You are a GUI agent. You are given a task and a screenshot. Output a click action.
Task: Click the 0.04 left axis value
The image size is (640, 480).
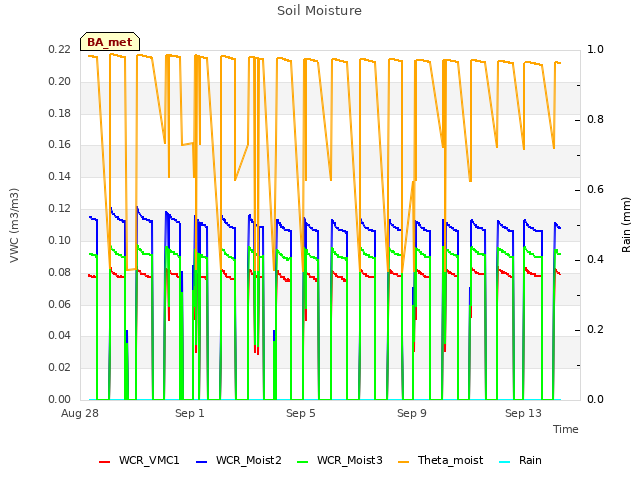coord(60,336)
